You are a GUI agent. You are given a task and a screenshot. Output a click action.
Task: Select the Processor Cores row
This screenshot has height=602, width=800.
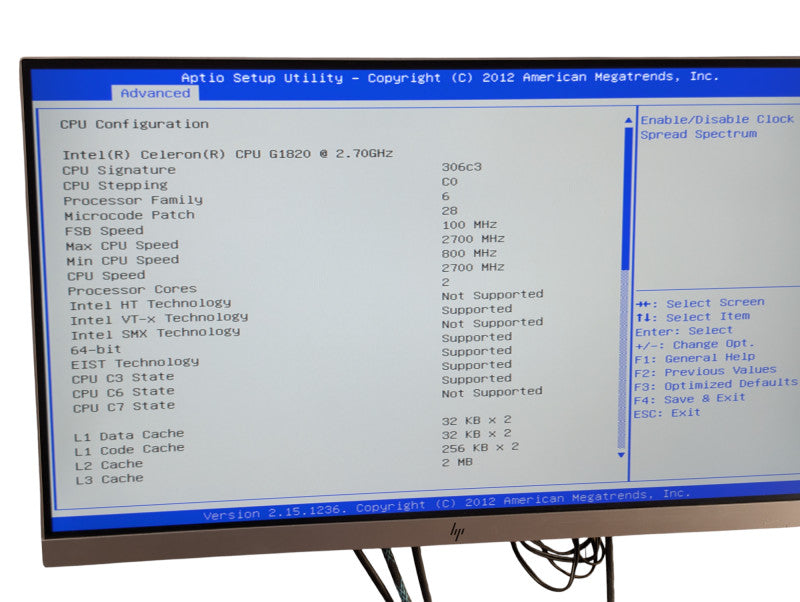pyautogui.click(x=260, y=286)
